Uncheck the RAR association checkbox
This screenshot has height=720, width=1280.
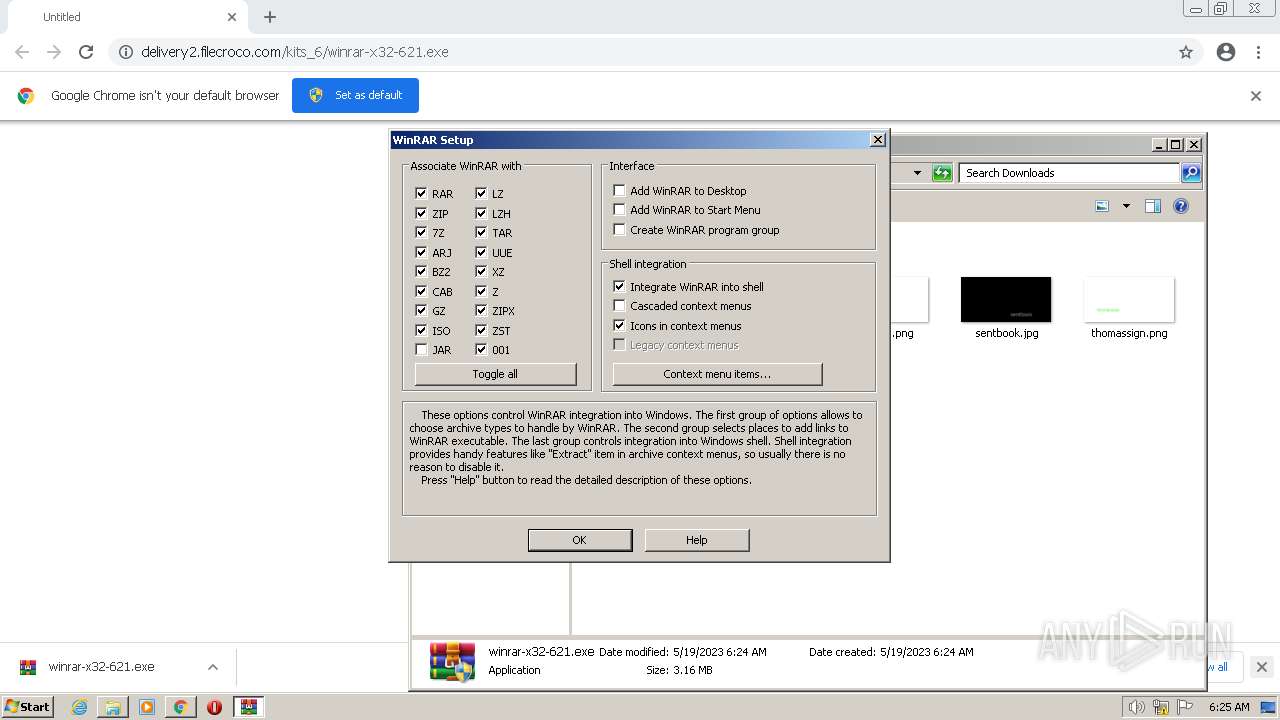[x=421, y=194]
